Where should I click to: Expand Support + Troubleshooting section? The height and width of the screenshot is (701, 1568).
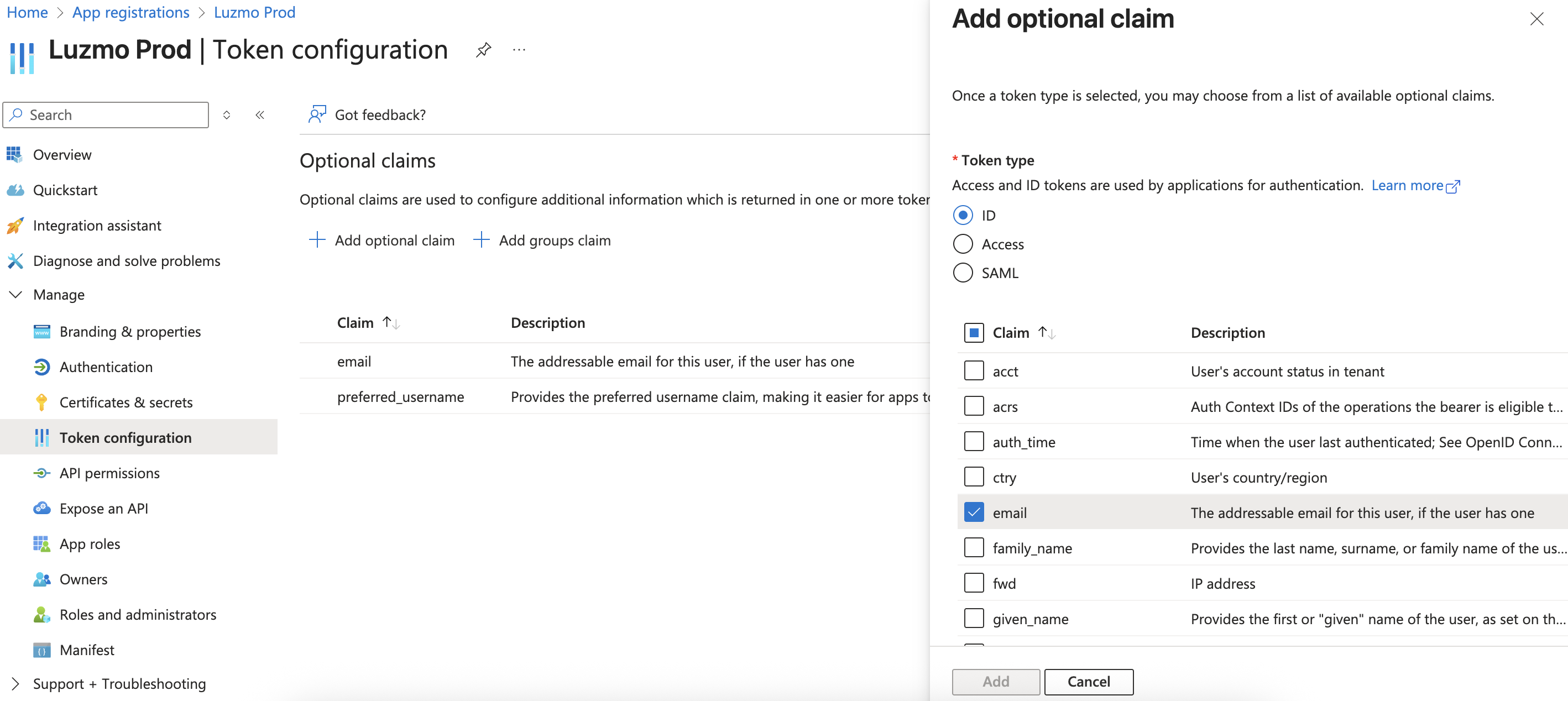click(16, 683)
